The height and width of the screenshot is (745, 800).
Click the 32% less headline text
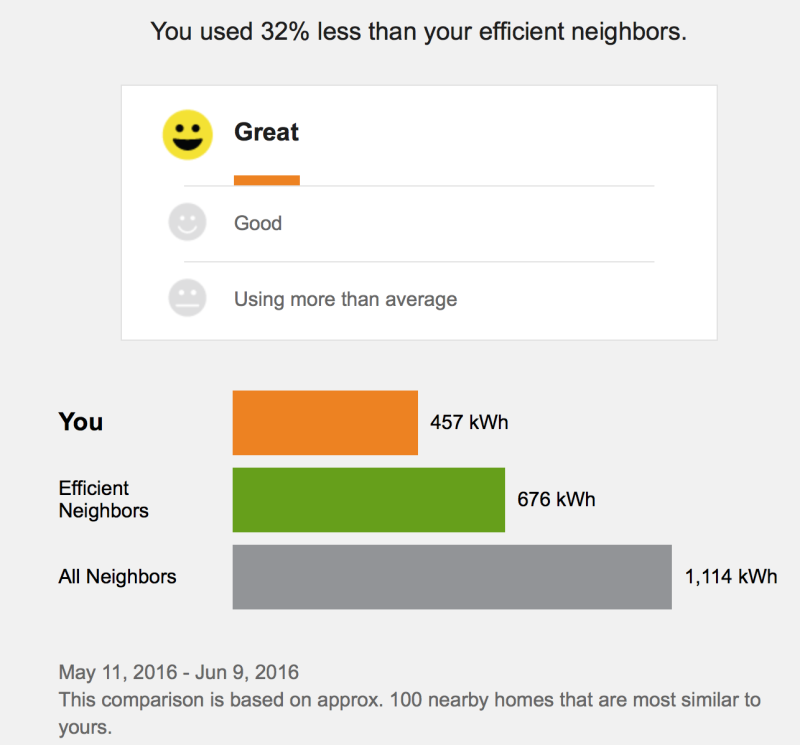point(418,31)
